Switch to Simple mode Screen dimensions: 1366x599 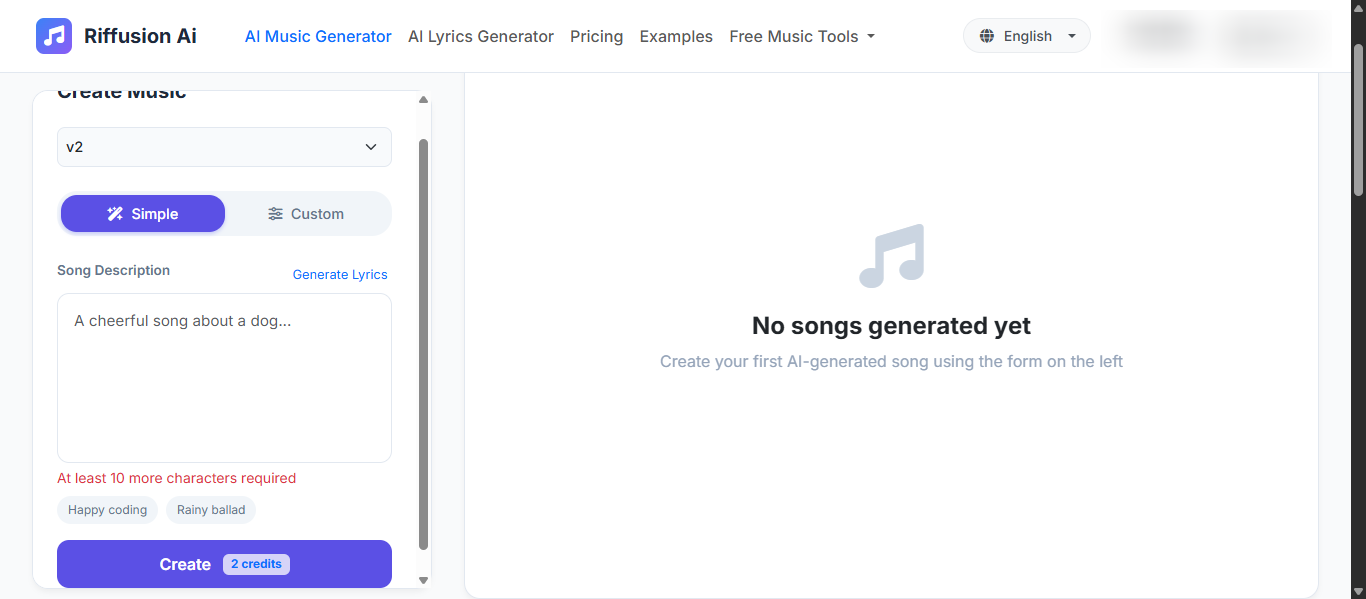pos(143,214)
